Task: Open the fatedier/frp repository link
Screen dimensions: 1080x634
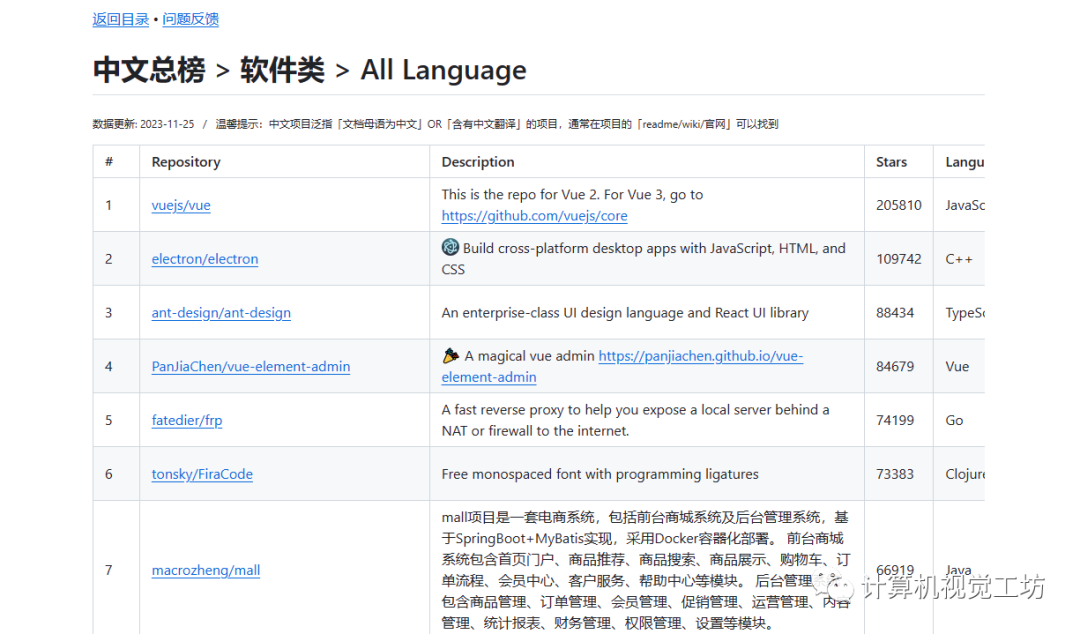Action: 187,420
